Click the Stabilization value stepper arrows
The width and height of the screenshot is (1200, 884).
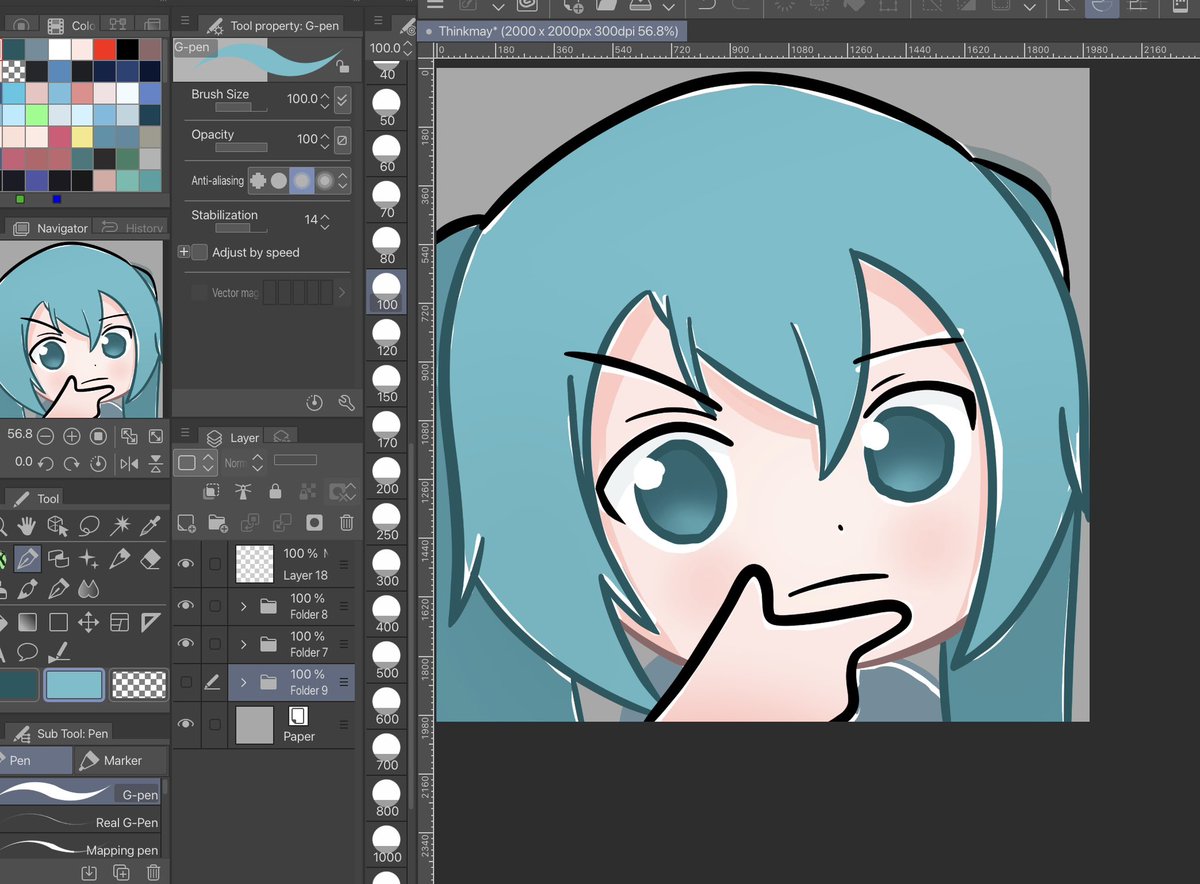[324, 220]
